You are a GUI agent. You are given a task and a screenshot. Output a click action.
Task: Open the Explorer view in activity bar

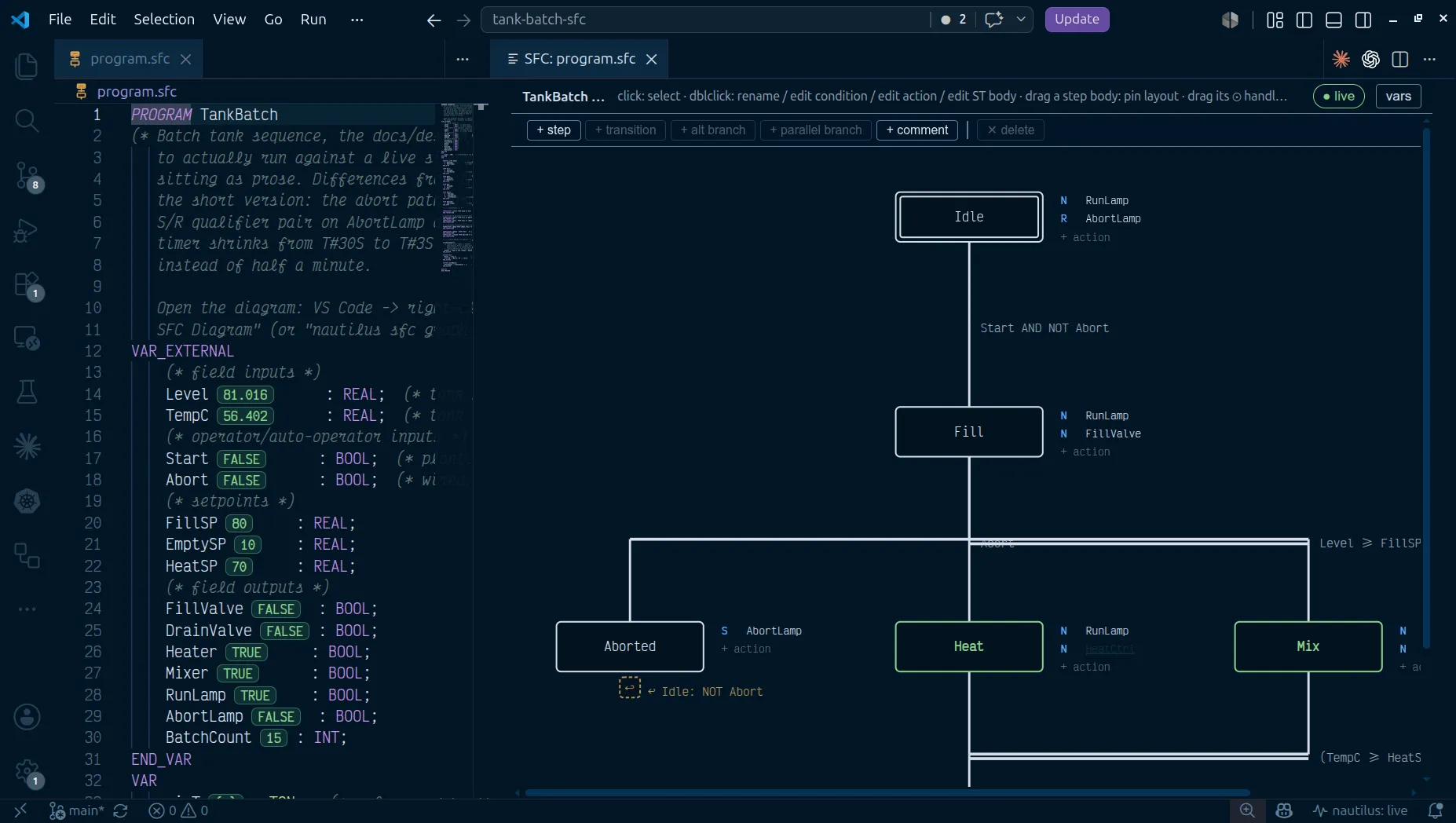27,66
